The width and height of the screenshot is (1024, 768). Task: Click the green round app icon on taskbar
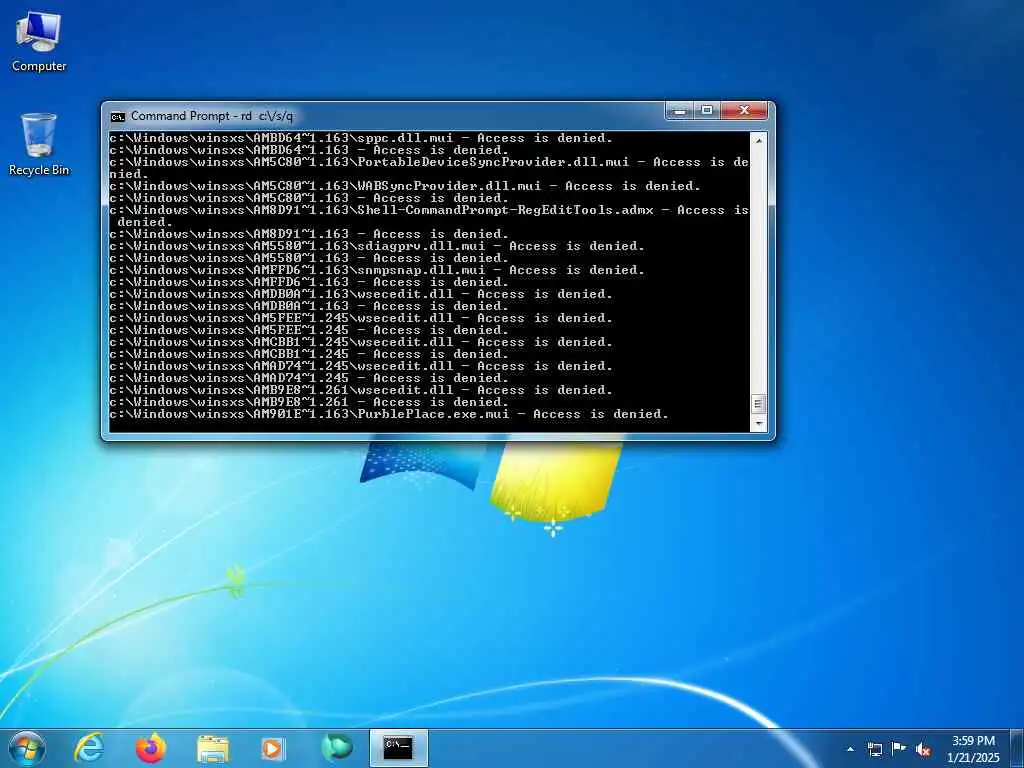coord(336,748)
